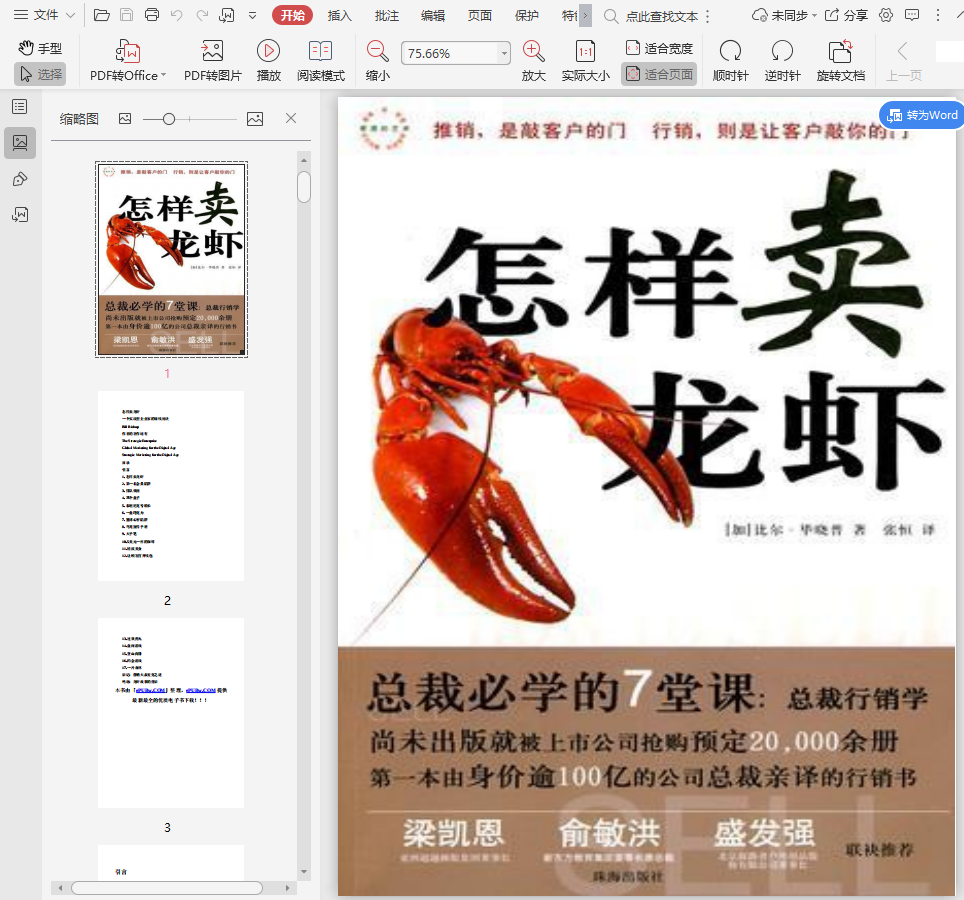
Task: Start slideshow with the 播放 icon
Action: (268, 53)
